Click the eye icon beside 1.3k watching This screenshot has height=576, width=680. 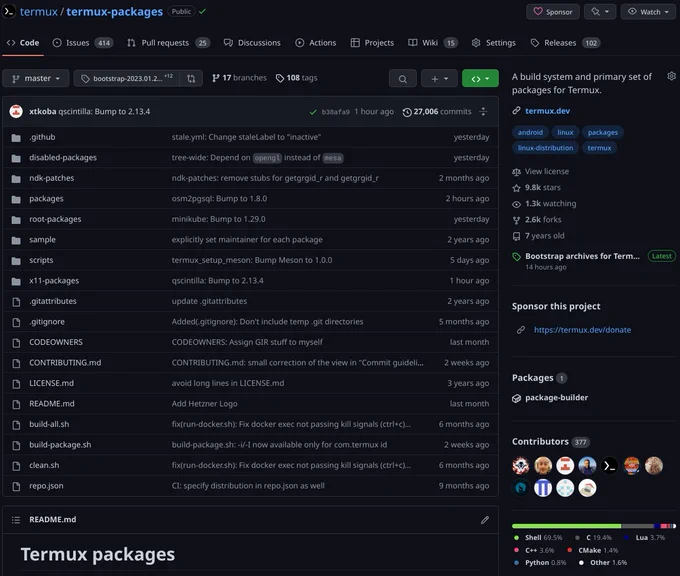(516, 204)
